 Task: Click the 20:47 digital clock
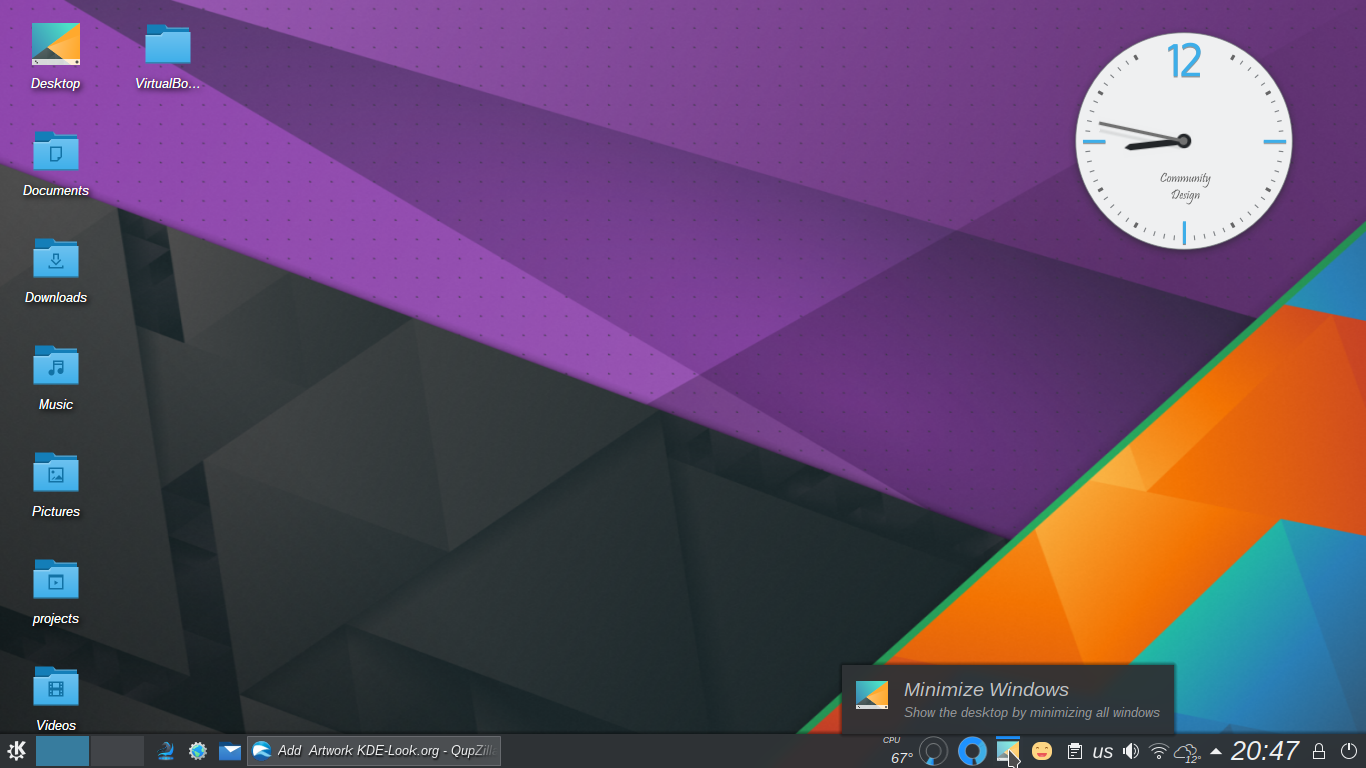click(x=1265, y=751)
